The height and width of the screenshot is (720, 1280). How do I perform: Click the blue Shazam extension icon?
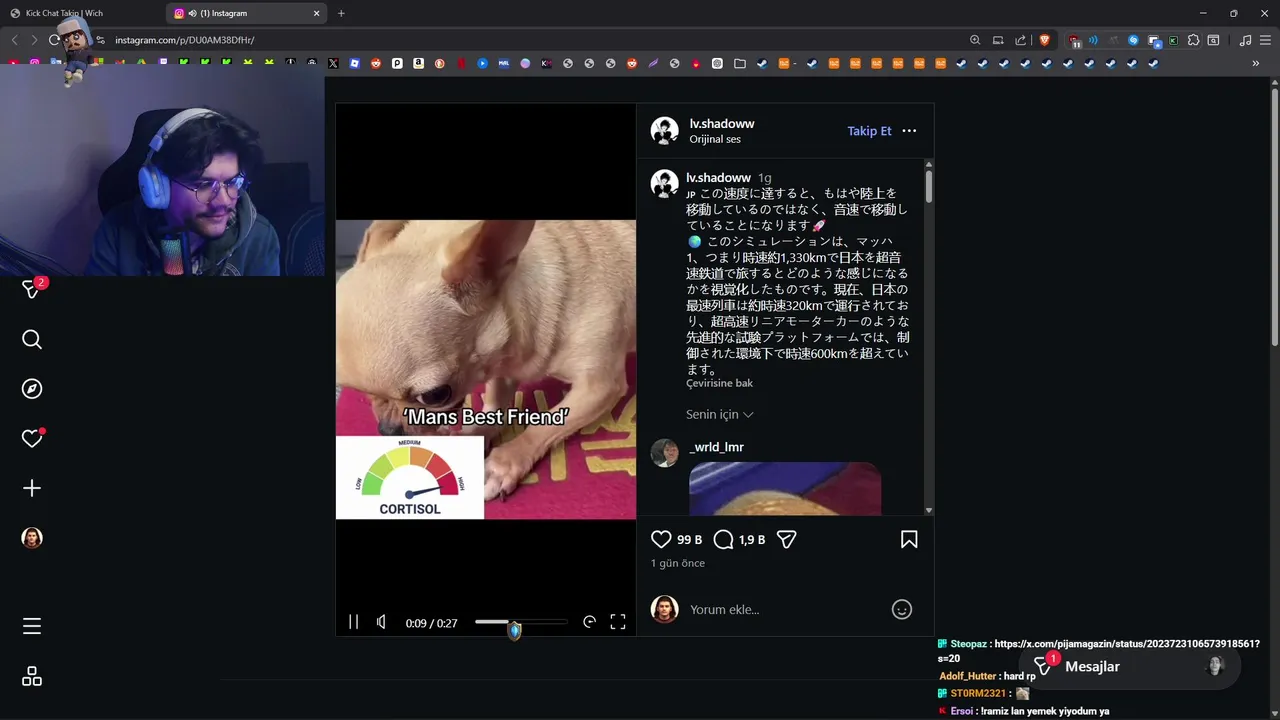click(x=1133, y=40)
